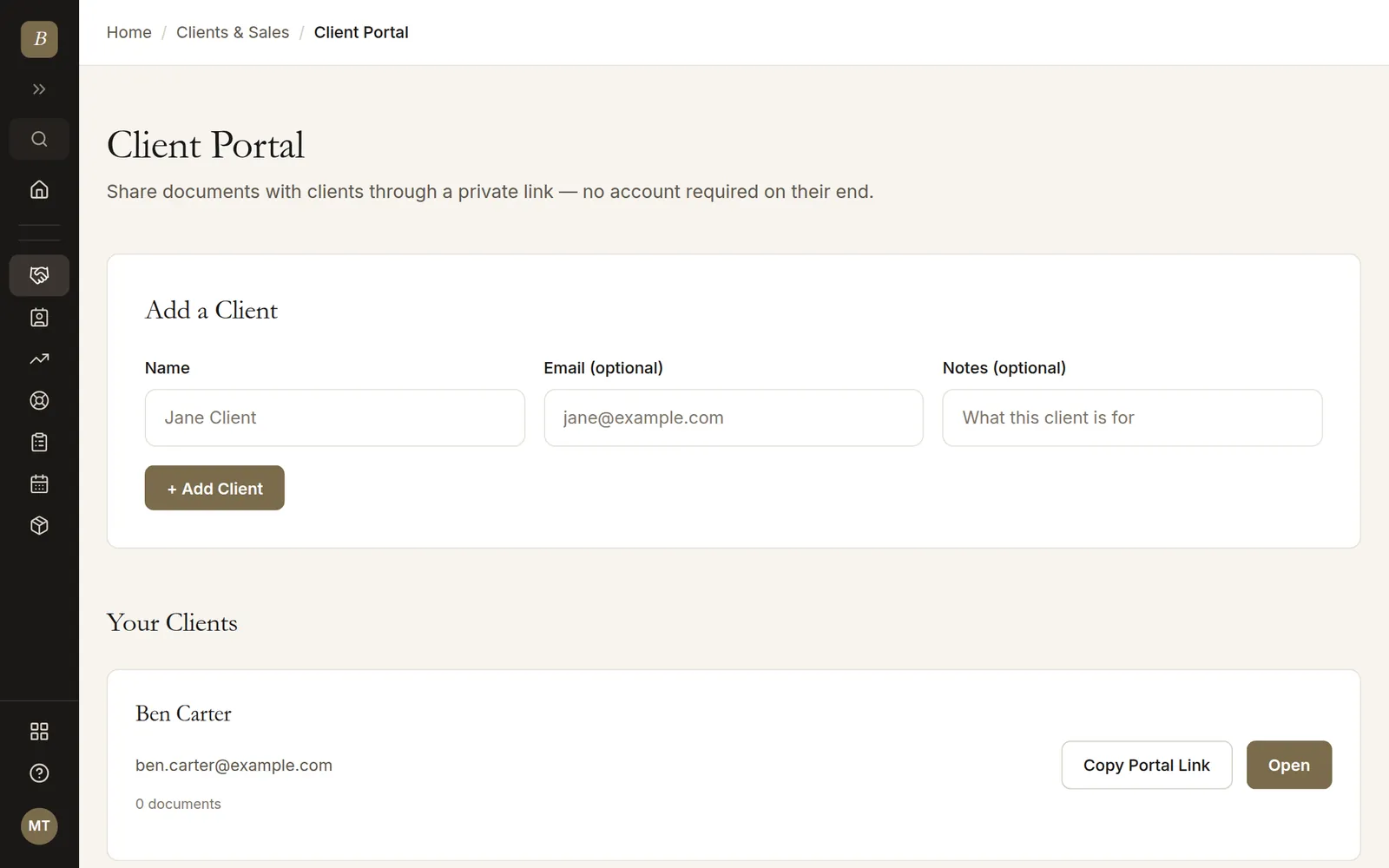Focus the Email (optional) input field
Image resolution: width=1389 pixels, height=868 pixels.
pos(734,418)
